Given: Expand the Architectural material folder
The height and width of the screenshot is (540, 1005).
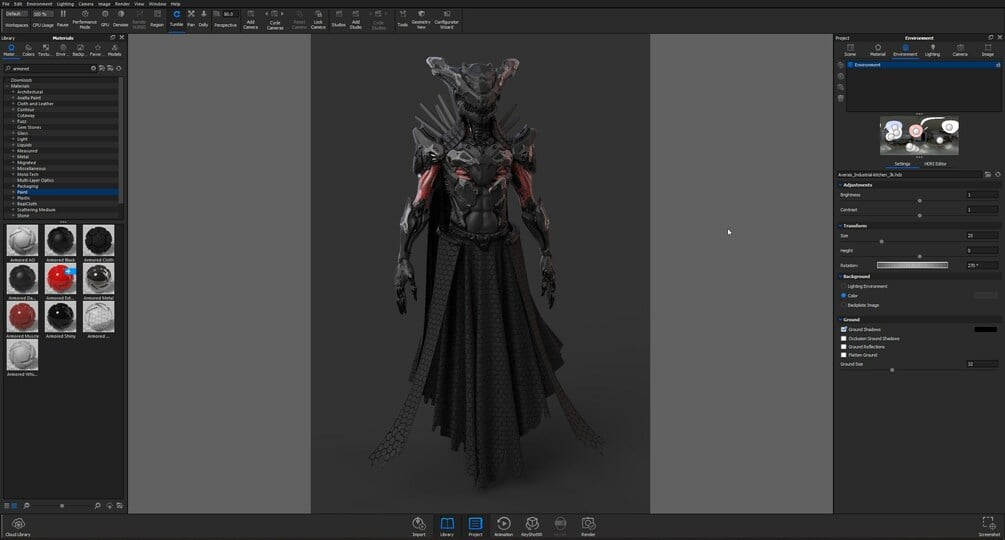Looking at the screenshot, I should (13, 92).
